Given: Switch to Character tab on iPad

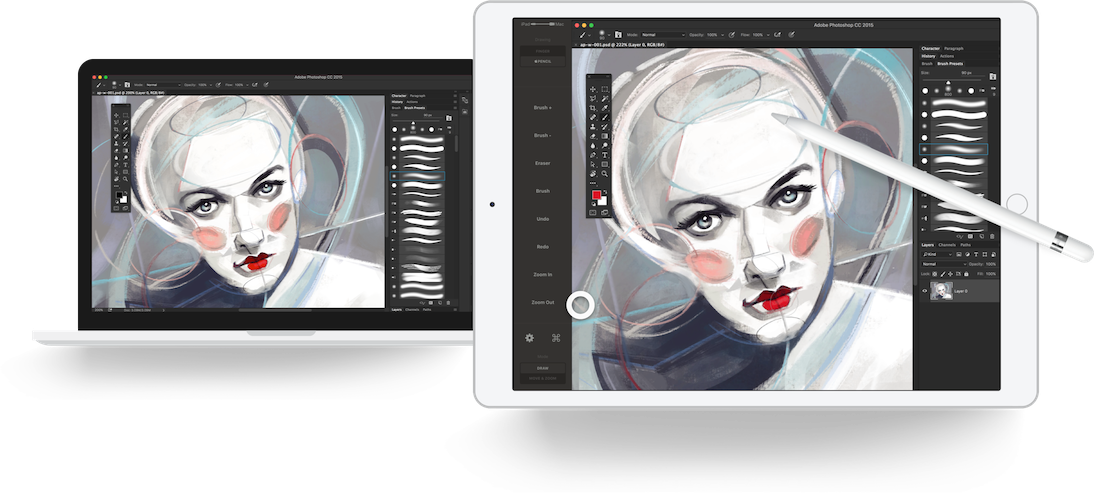Looking at the screenshot, I should click(931, 48).
